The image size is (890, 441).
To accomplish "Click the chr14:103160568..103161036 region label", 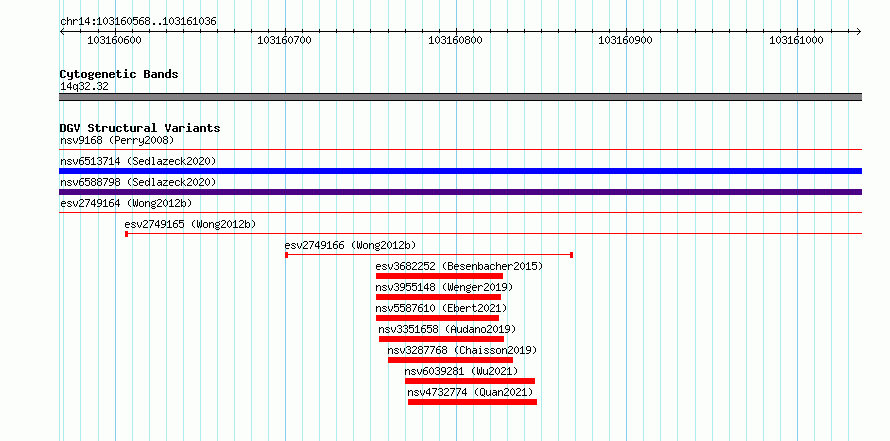I will [x=138, y=22].
